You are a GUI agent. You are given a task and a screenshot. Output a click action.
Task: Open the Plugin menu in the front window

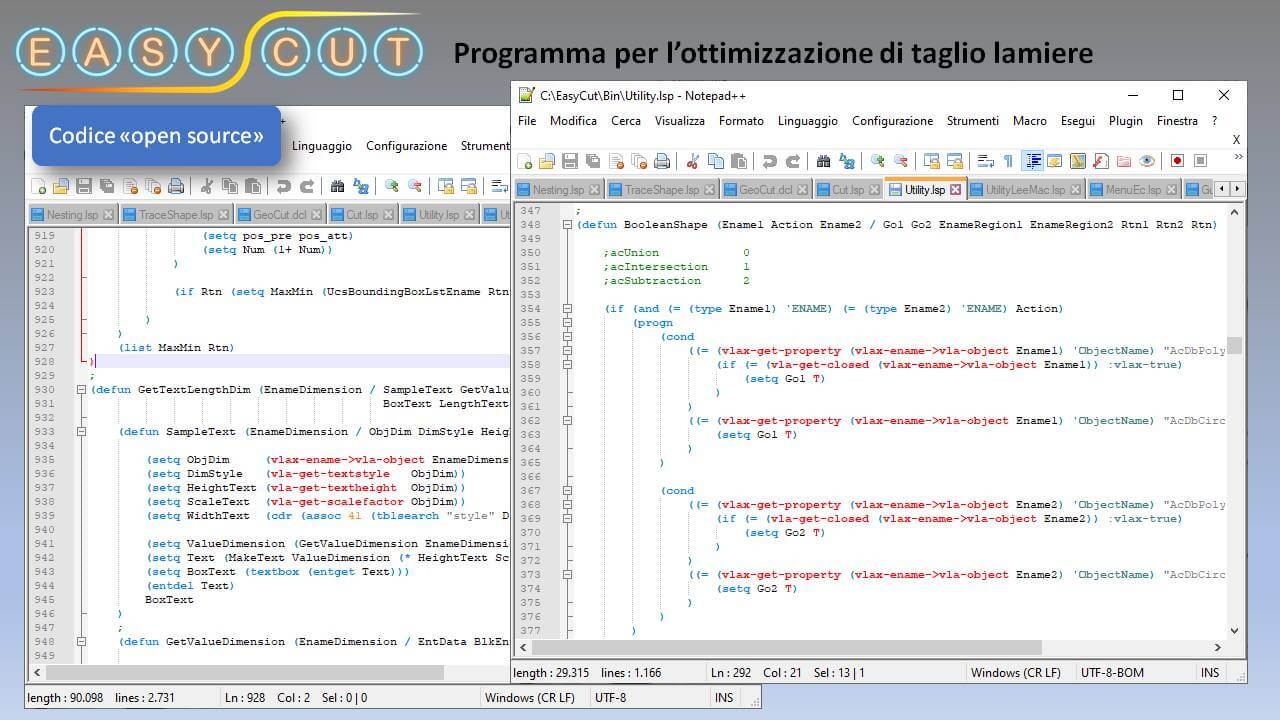pos(1126,121)
